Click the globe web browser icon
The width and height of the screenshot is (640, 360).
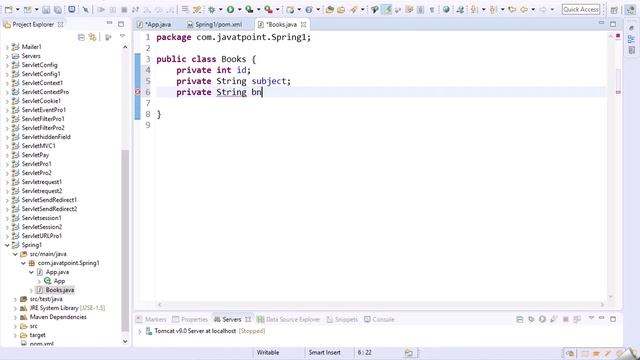pos(446,9)
